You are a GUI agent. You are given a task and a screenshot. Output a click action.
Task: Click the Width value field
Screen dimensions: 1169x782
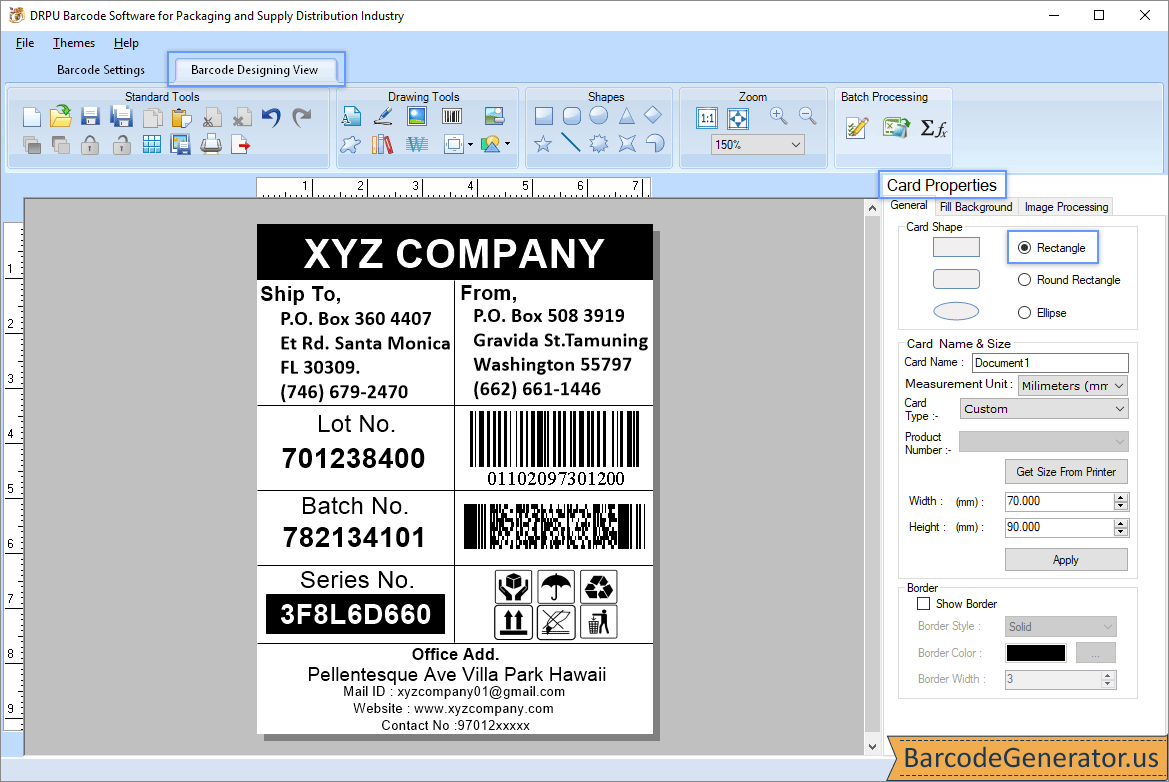tap(1059, 501)
